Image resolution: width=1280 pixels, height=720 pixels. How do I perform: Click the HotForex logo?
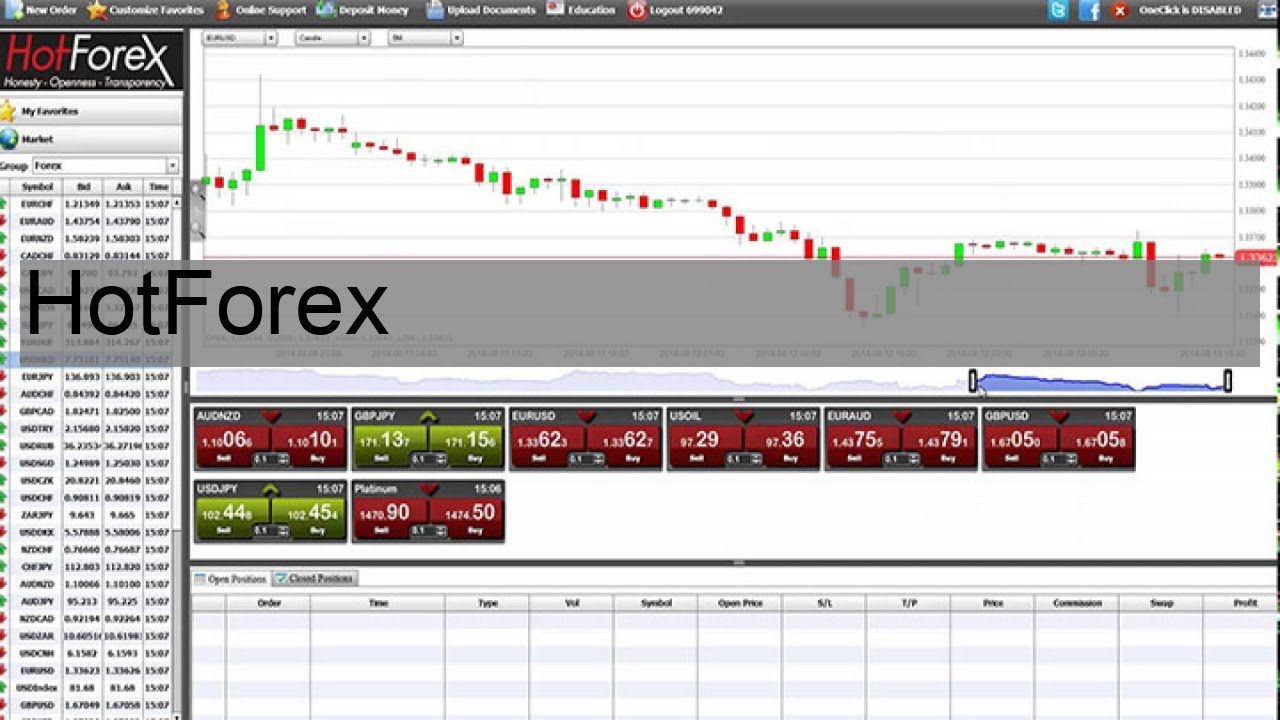pyautogui.click(x=92, y=60)
